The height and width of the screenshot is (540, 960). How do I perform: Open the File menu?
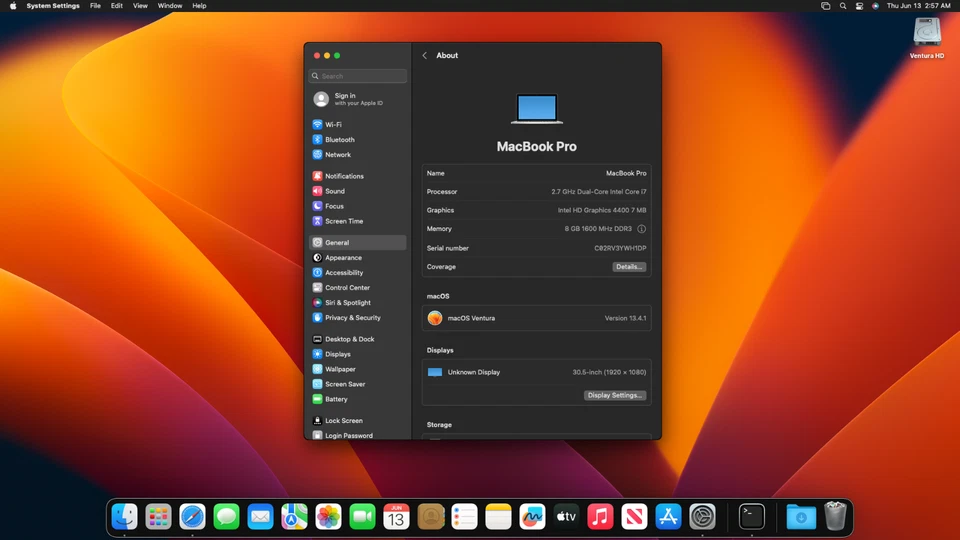point(96,6)
